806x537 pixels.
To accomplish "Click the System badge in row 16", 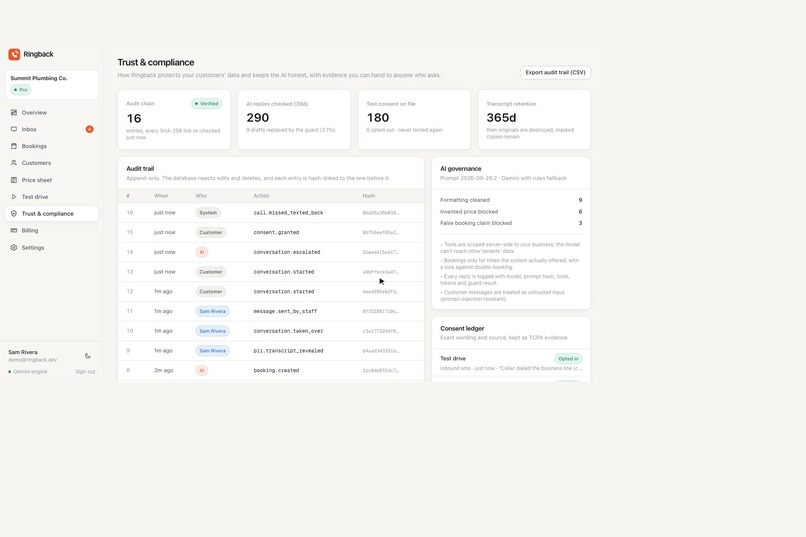I will click(x=208, y=213).
